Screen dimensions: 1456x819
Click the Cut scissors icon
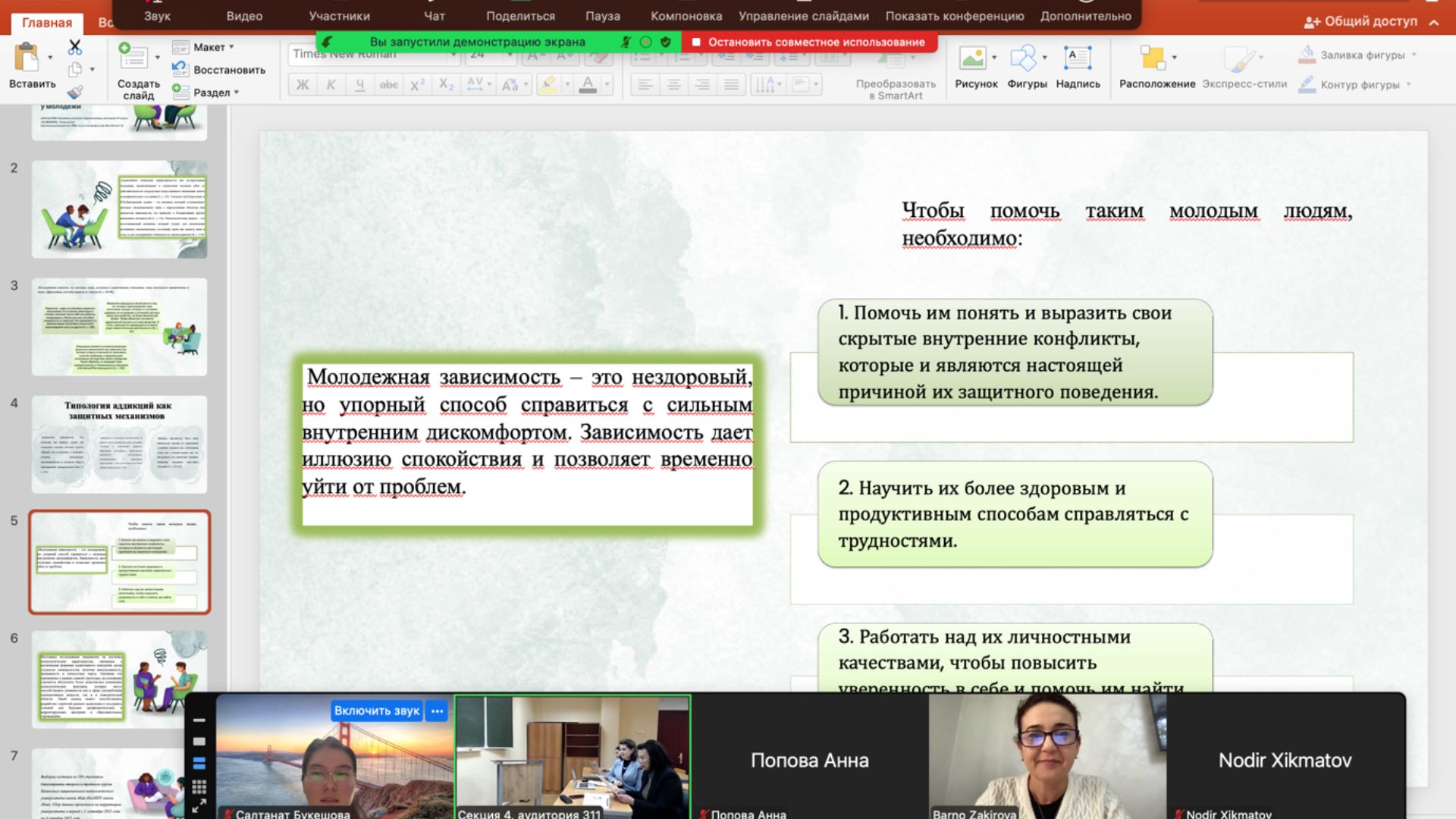74,48
